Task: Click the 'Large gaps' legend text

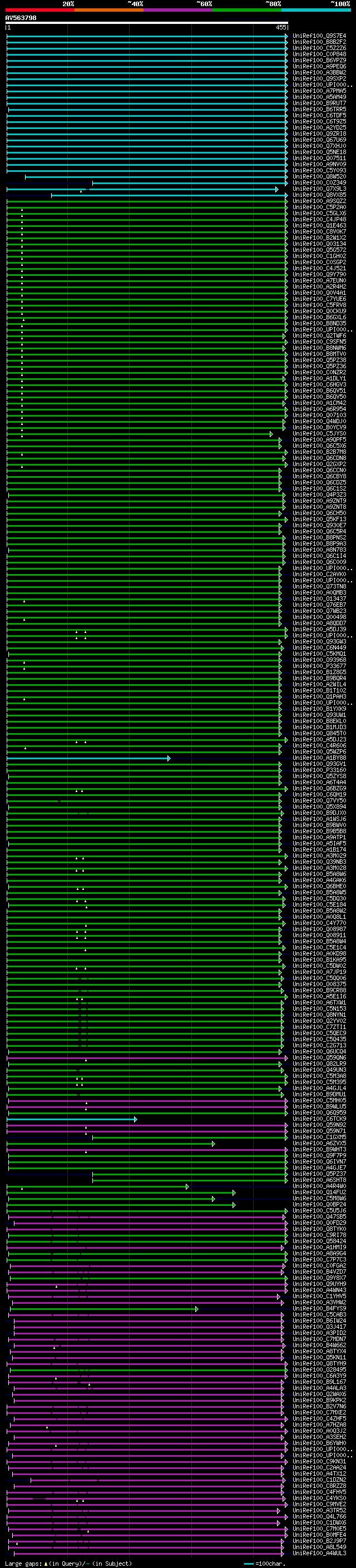Action: 23,1564
